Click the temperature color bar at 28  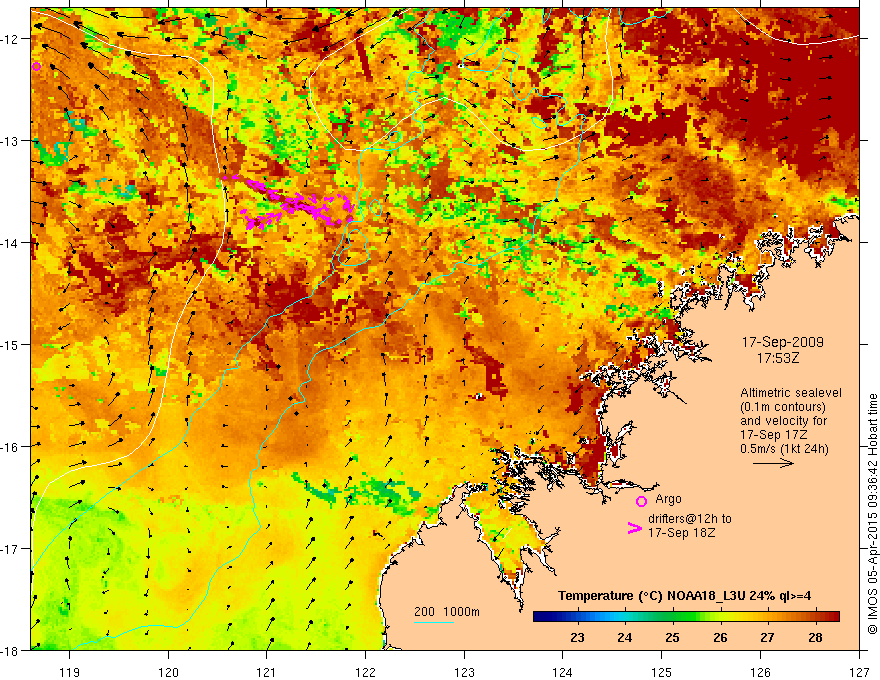pos(815,617)
